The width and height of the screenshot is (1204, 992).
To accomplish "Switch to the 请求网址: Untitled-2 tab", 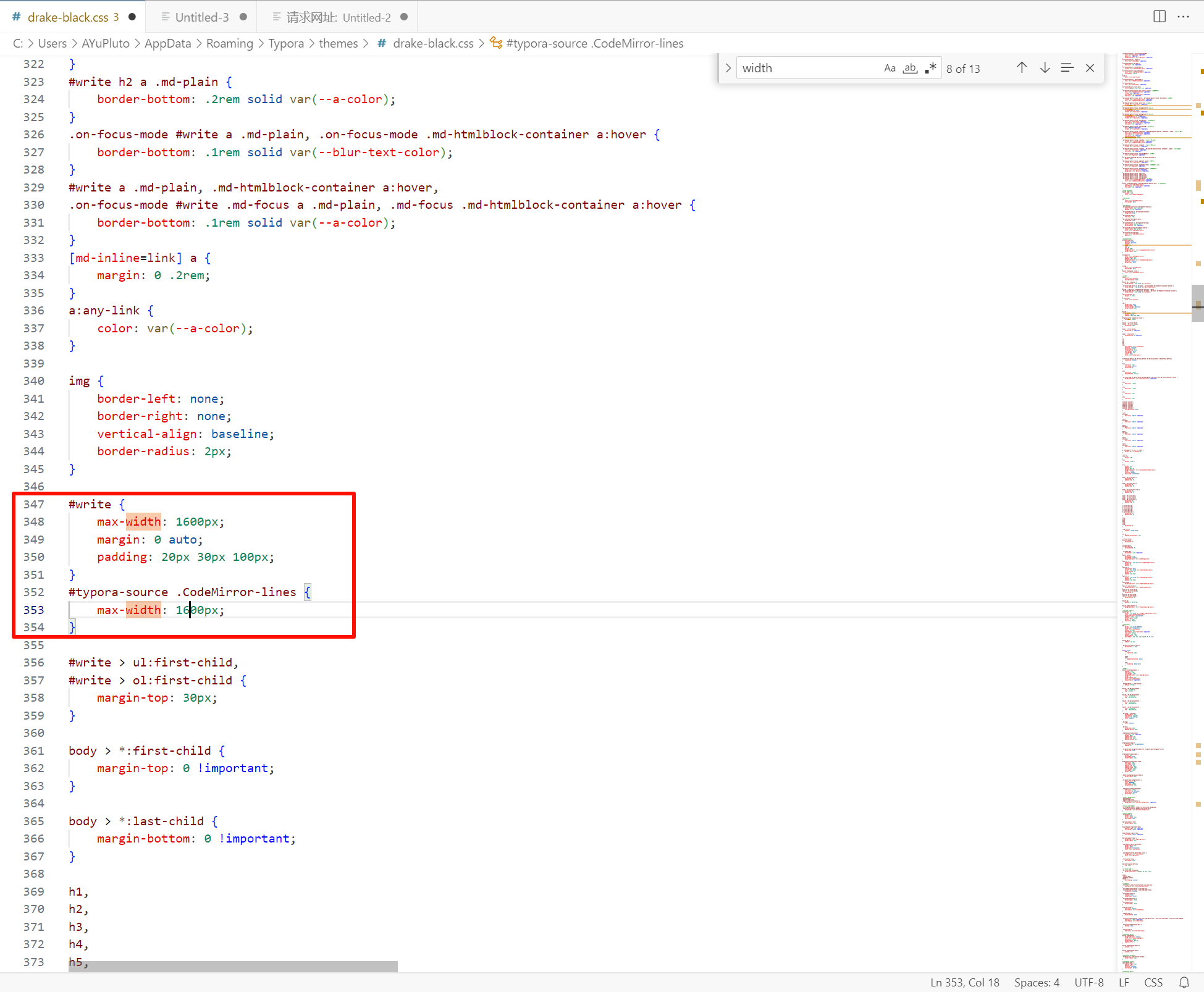I will click(339, 17).
